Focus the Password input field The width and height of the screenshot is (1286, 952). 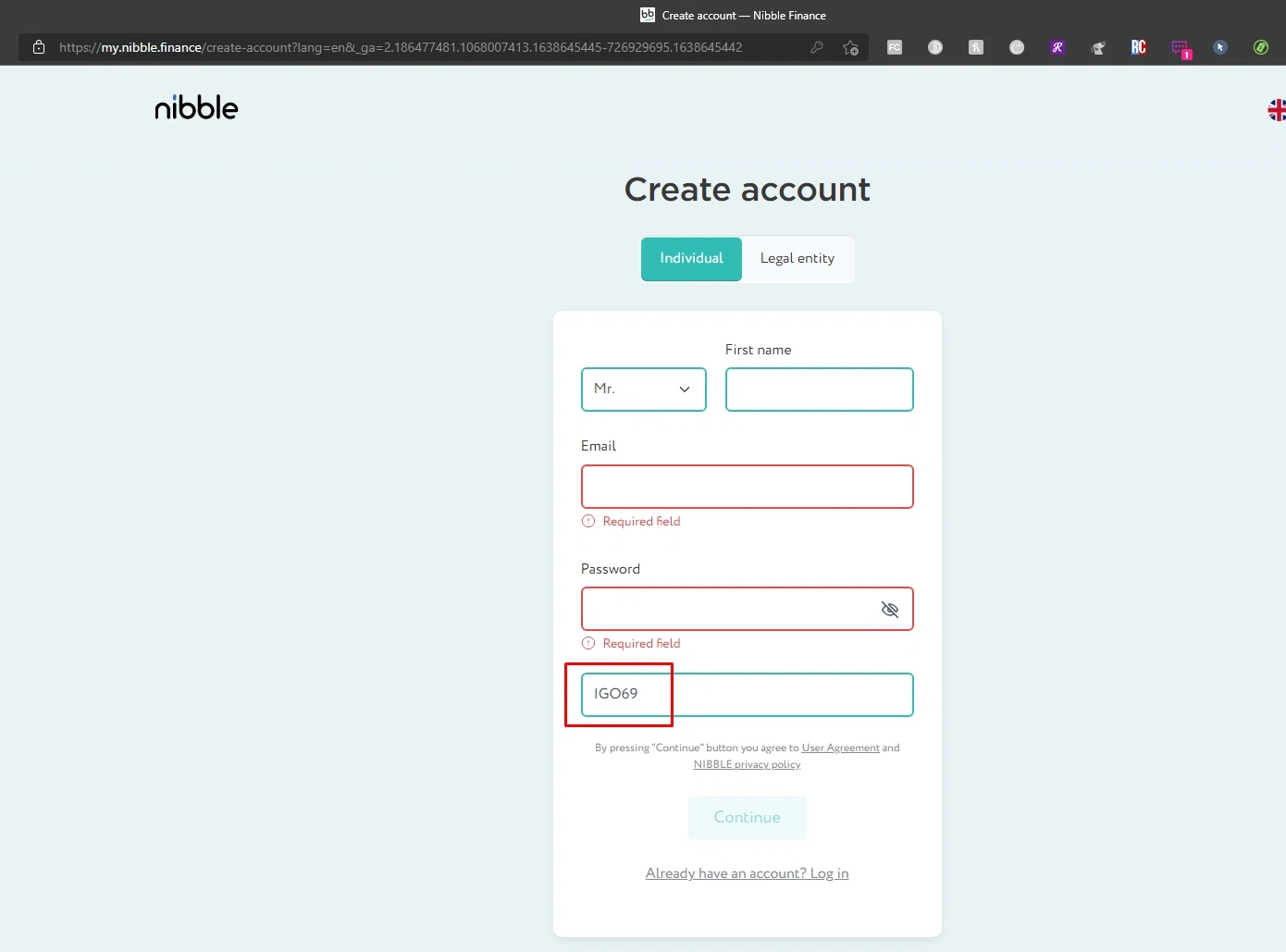(x=748, y=609)
